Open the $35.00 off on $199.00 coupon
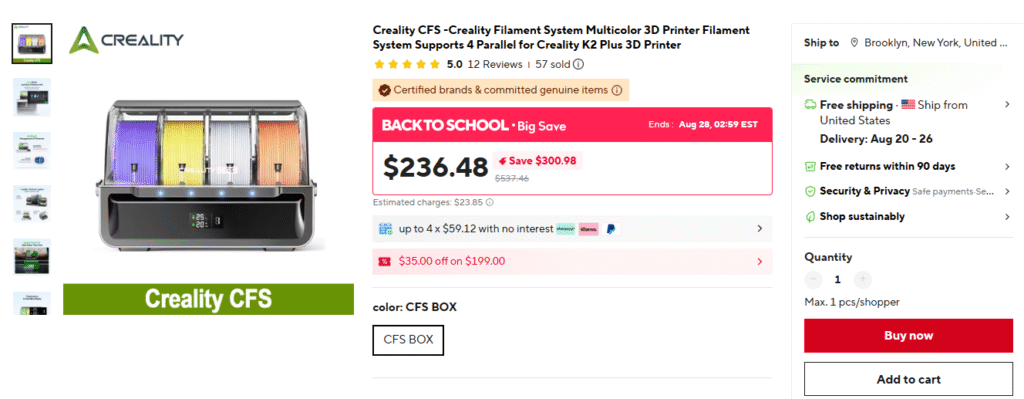Image resolution: width=1024 pixels, height=399 pixels. coord(572,261)
